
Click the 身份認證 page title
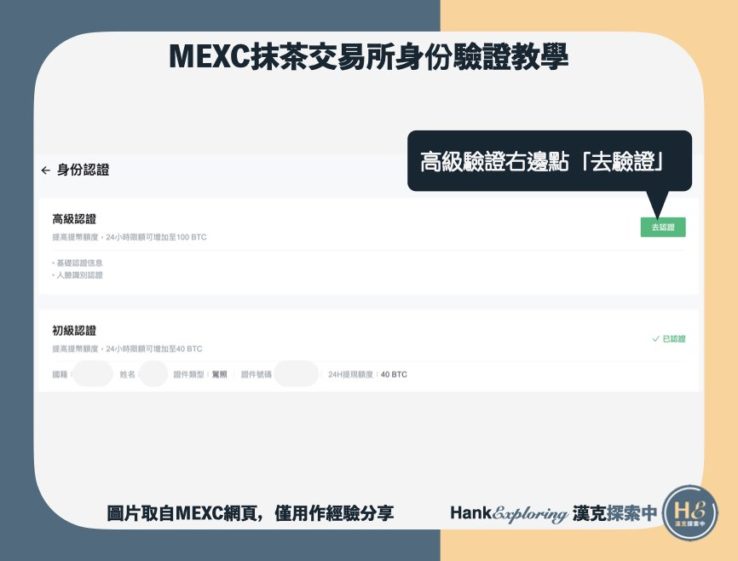tap(83, 170)
